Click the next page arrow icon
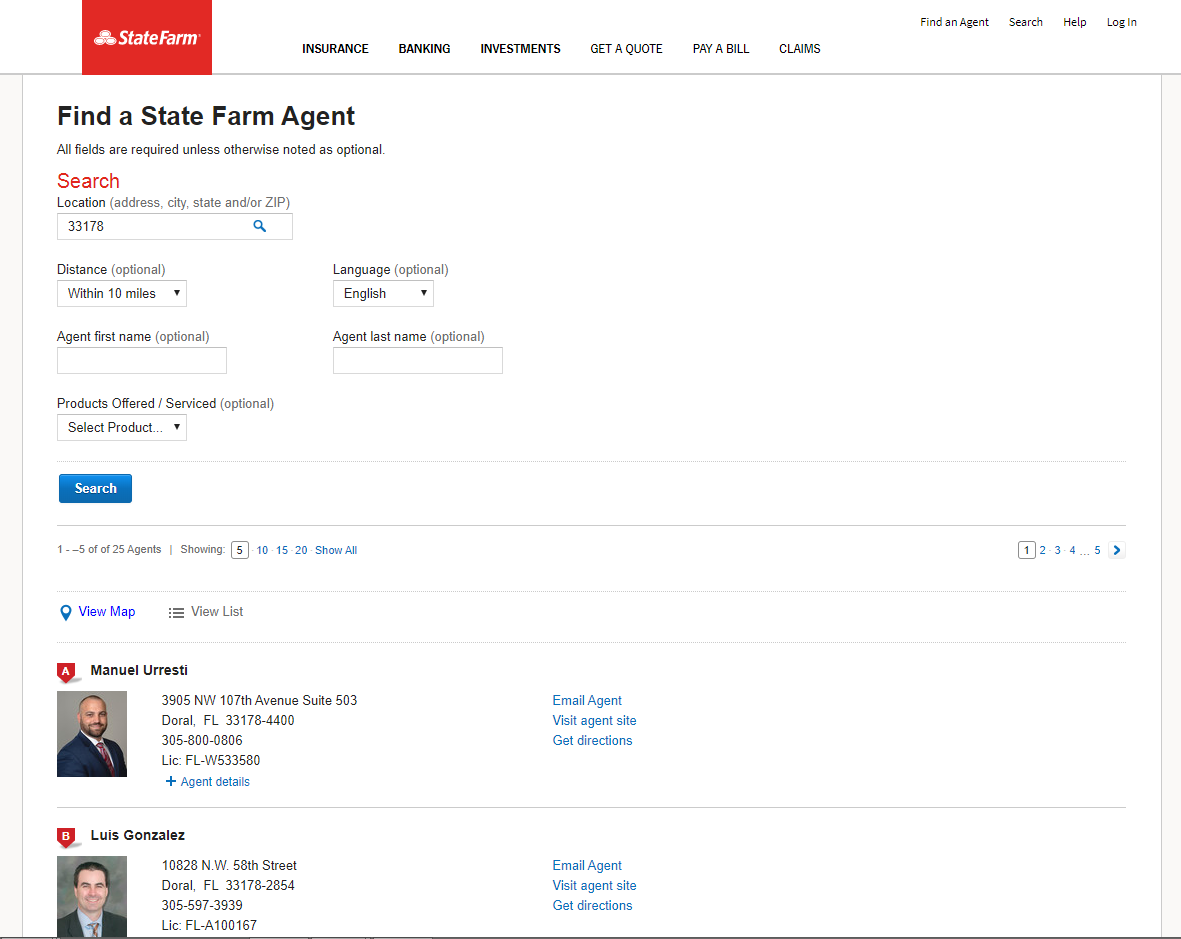Viewport: 1181px width, 939px height. click(x=1117, y=550)
